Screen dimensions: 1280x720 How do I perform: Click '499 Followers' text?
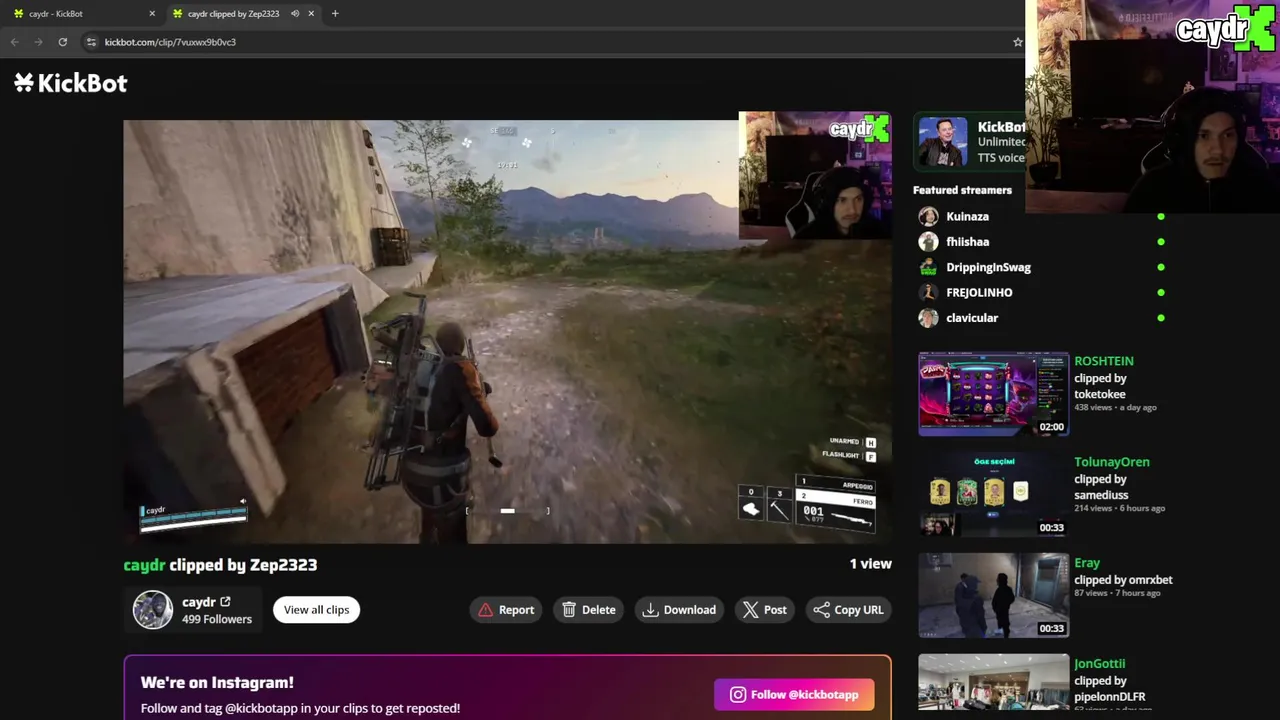(x=217, y=620)
